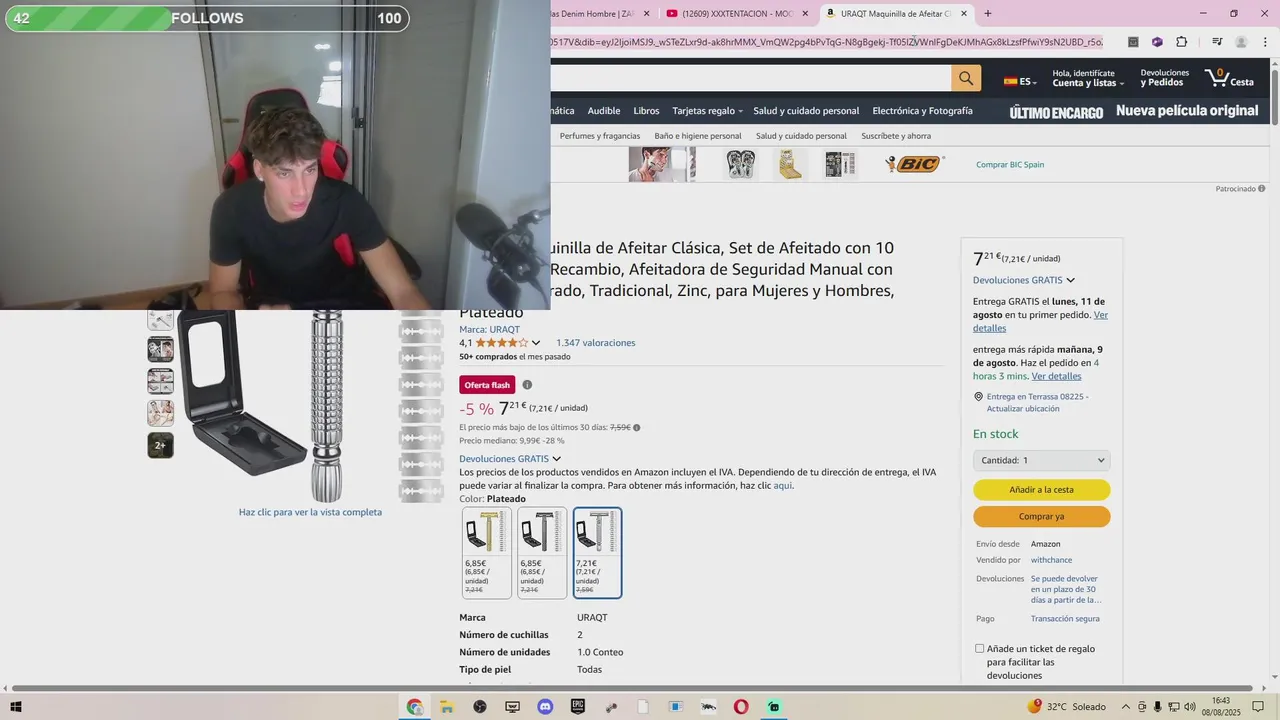Open the Windows Start menu

15,707
